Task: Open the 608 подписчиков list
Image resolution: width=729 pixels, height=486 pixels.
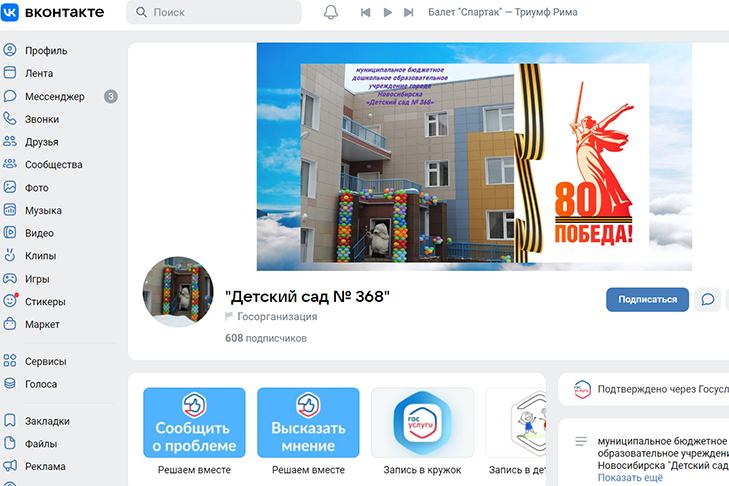Action: coord(266,338)
